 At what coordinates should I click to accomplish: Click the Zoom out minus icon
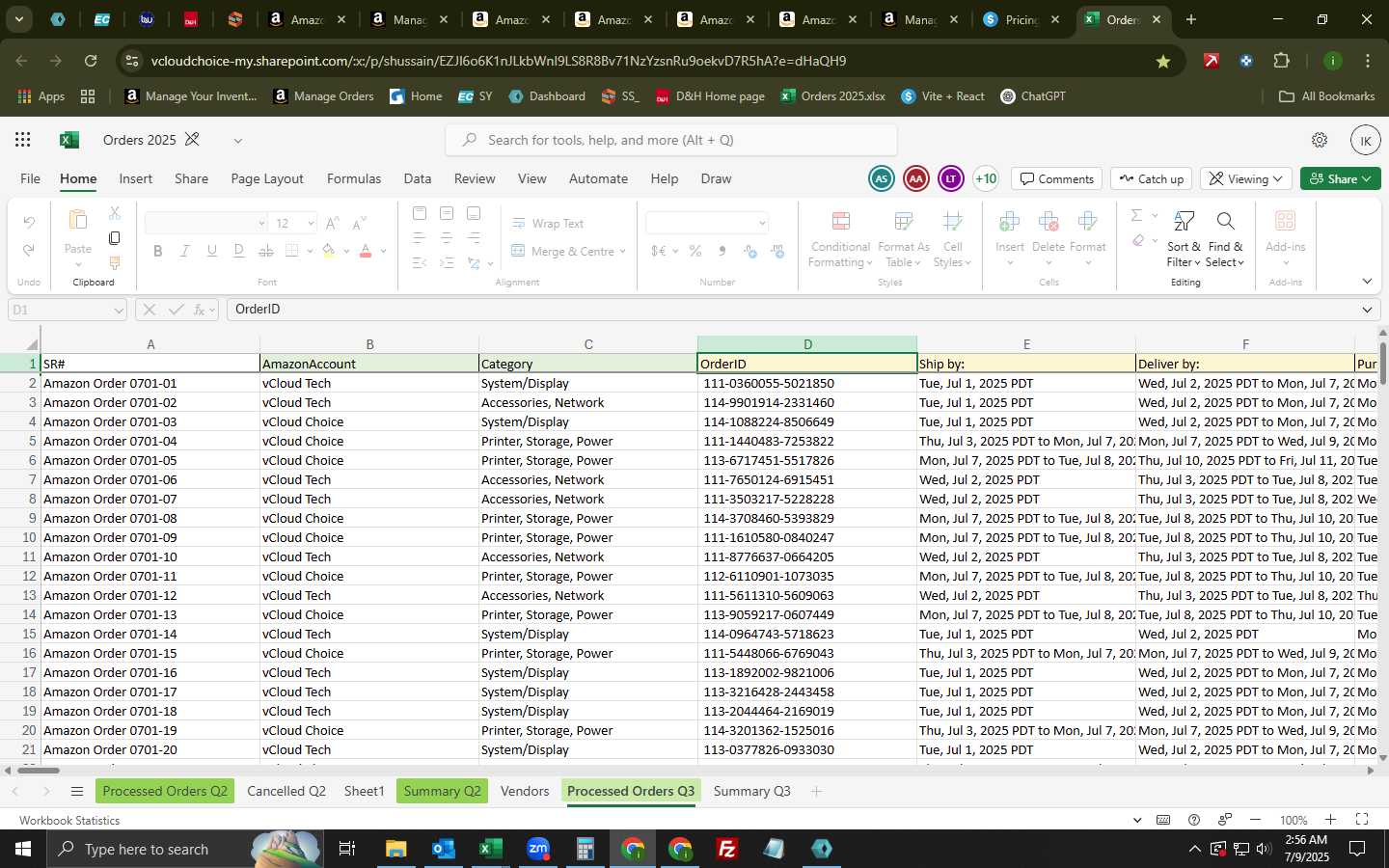[1255, 820]
